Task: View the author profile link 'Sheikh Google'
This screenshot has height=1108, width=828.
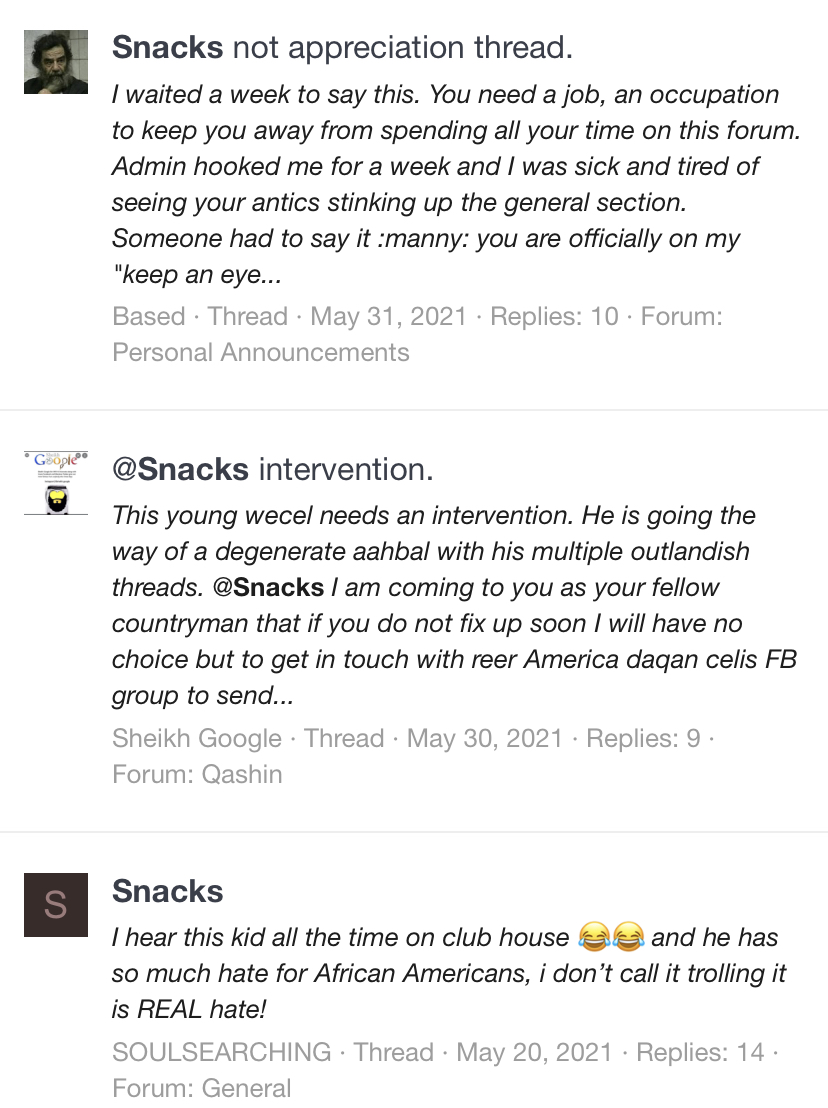Action: (197, 738)
